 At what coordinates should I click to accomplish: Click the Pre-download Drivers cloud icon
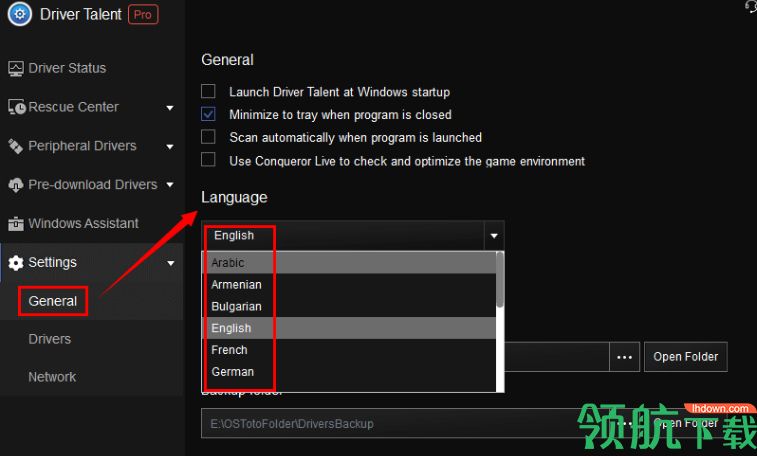point(15,184)
